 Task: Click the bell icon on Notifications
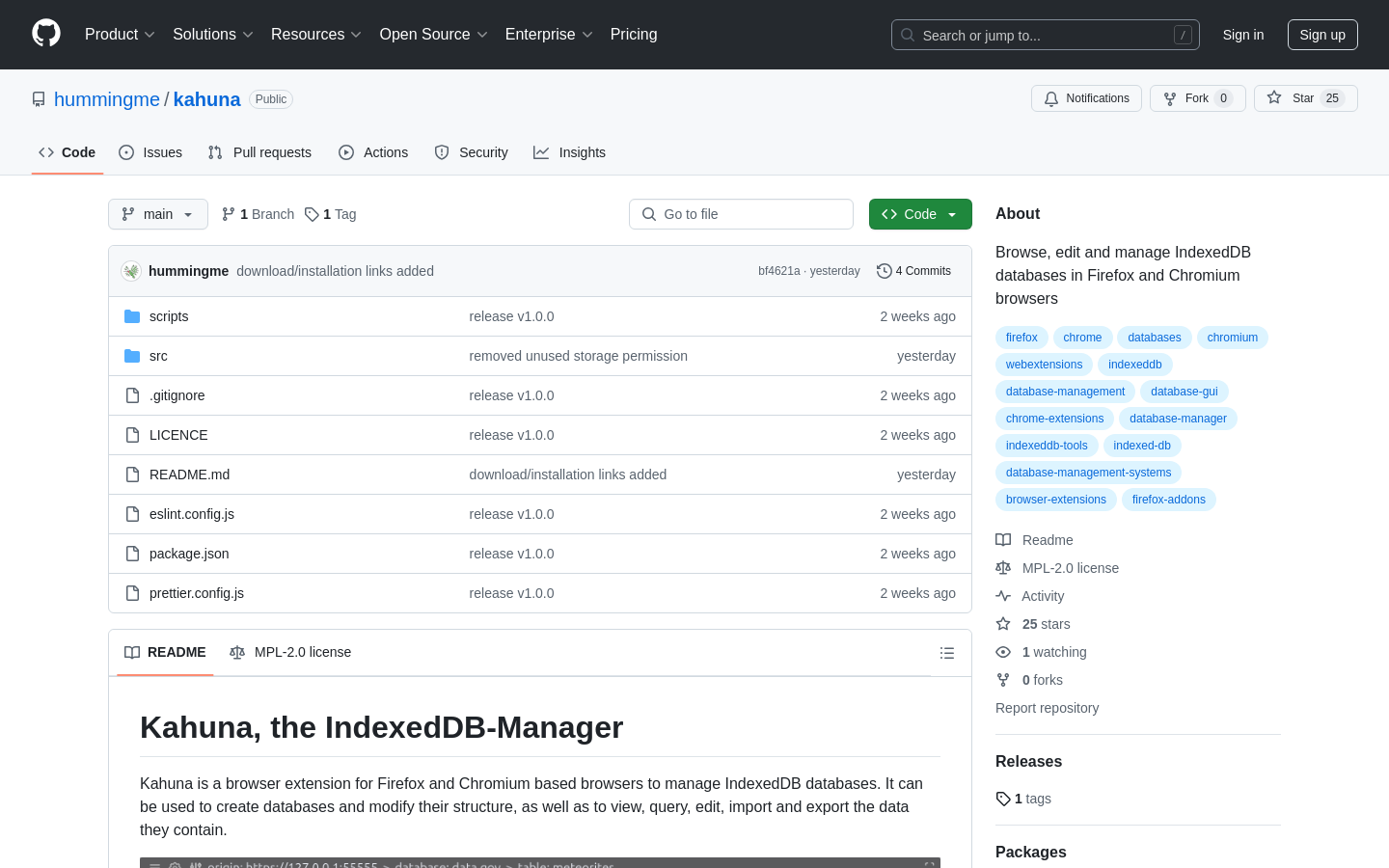(x=1051, y=98)
